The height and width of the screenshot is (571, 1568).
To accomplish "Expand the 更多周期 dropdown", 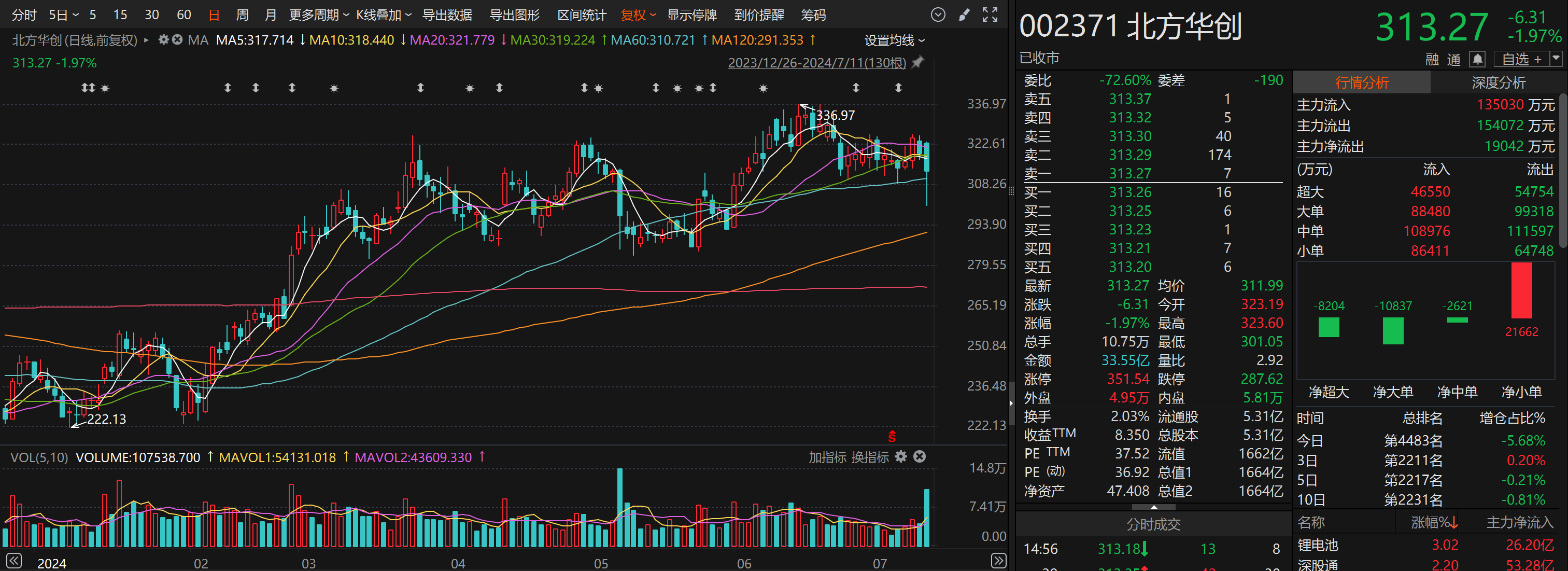I will click(318, 15).
